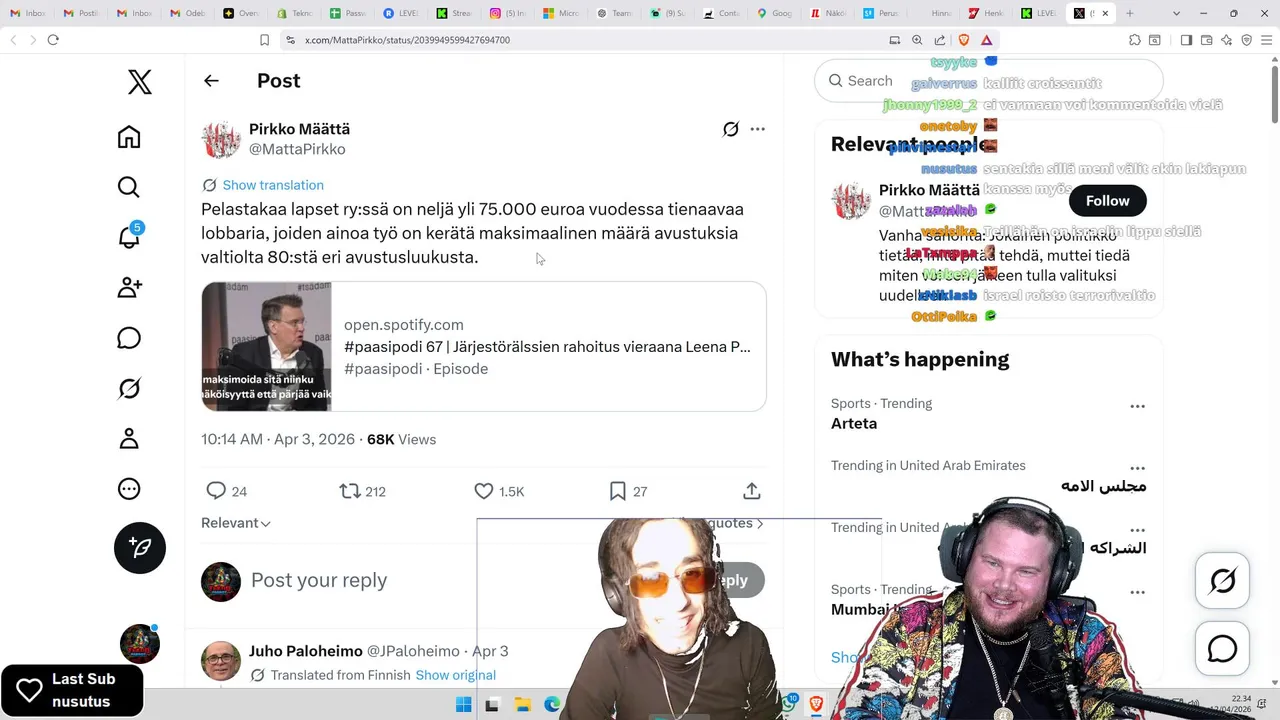Go back with the Post arrow
The width and height of the screenshot is (1280, 720).
coord(211,81)
